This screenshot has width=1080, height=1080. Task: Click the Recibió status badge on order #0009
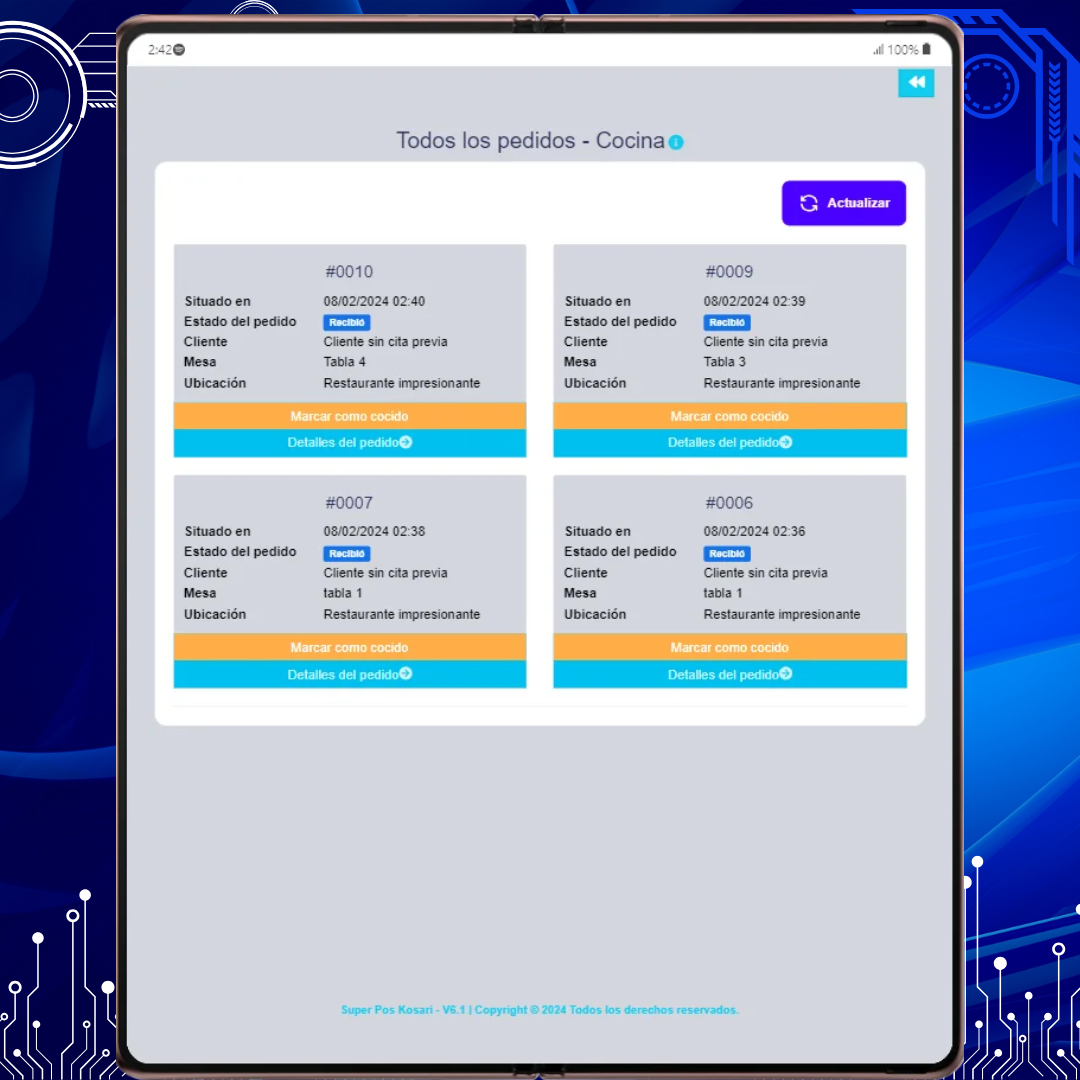(x=727, y=323)
